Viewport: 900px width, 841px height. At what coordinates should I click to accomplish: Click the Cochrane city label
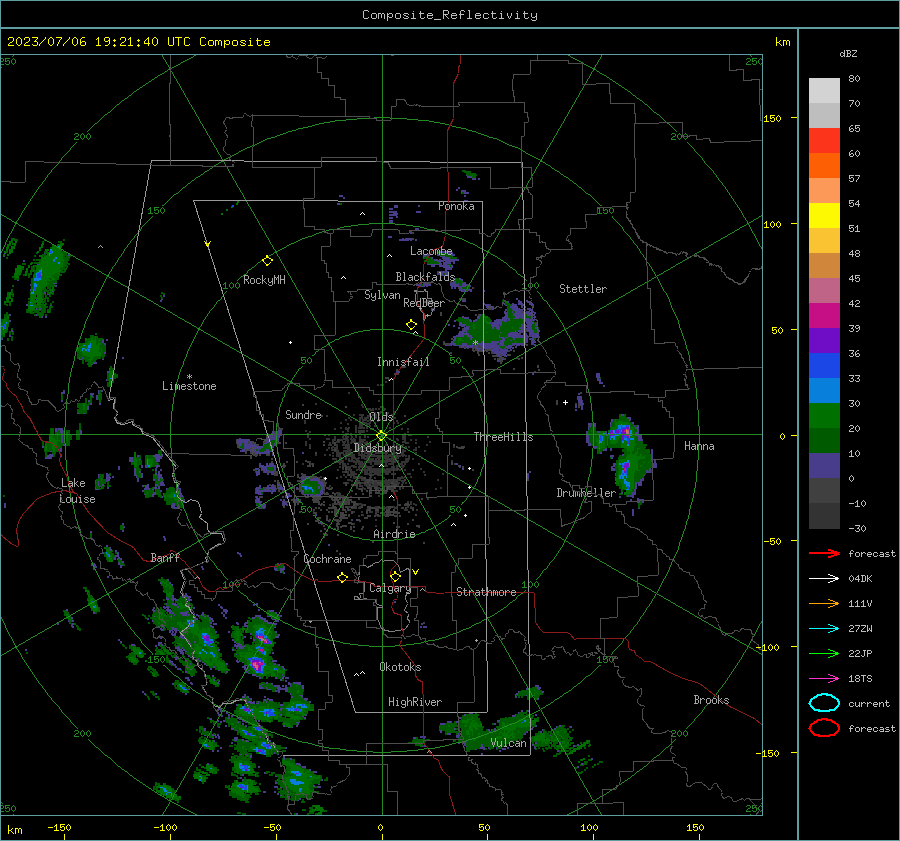point(327,559)
